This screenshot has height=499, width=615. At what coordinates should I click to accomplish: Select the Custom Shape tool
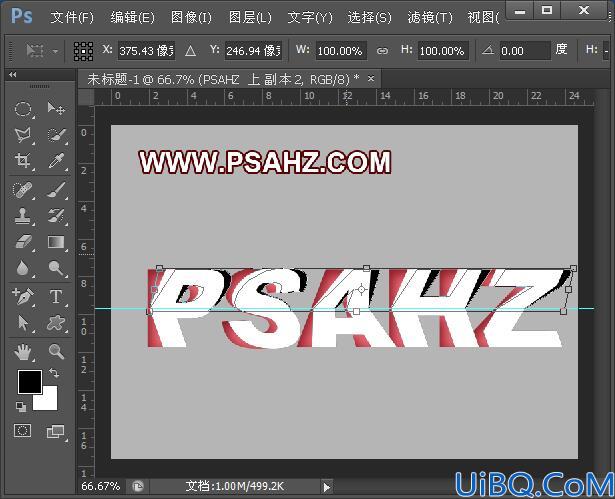click(56, 323)
